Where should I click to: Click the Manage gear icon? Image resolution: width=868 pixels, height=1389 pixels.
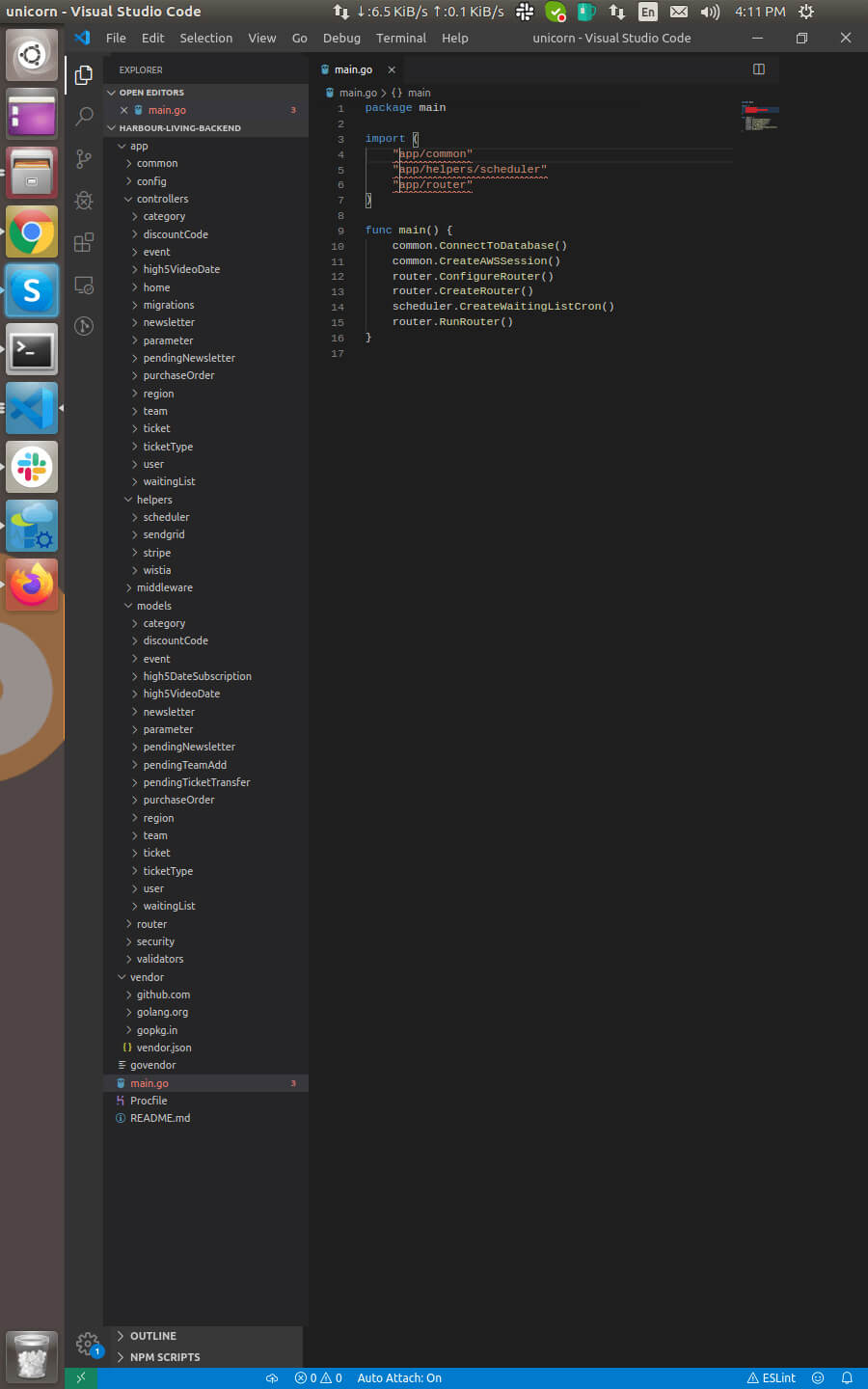(x=87, y=1343)
